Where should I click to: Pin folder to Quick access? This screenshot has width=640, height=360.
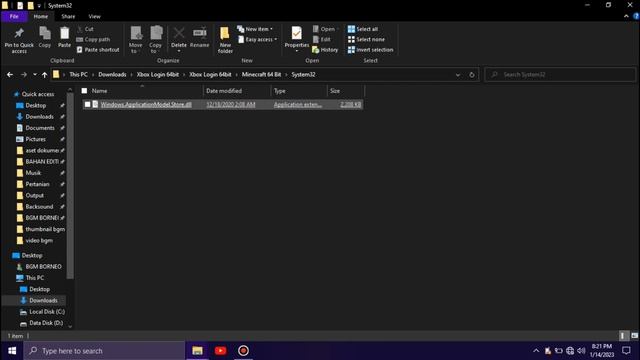coord(19,40)
